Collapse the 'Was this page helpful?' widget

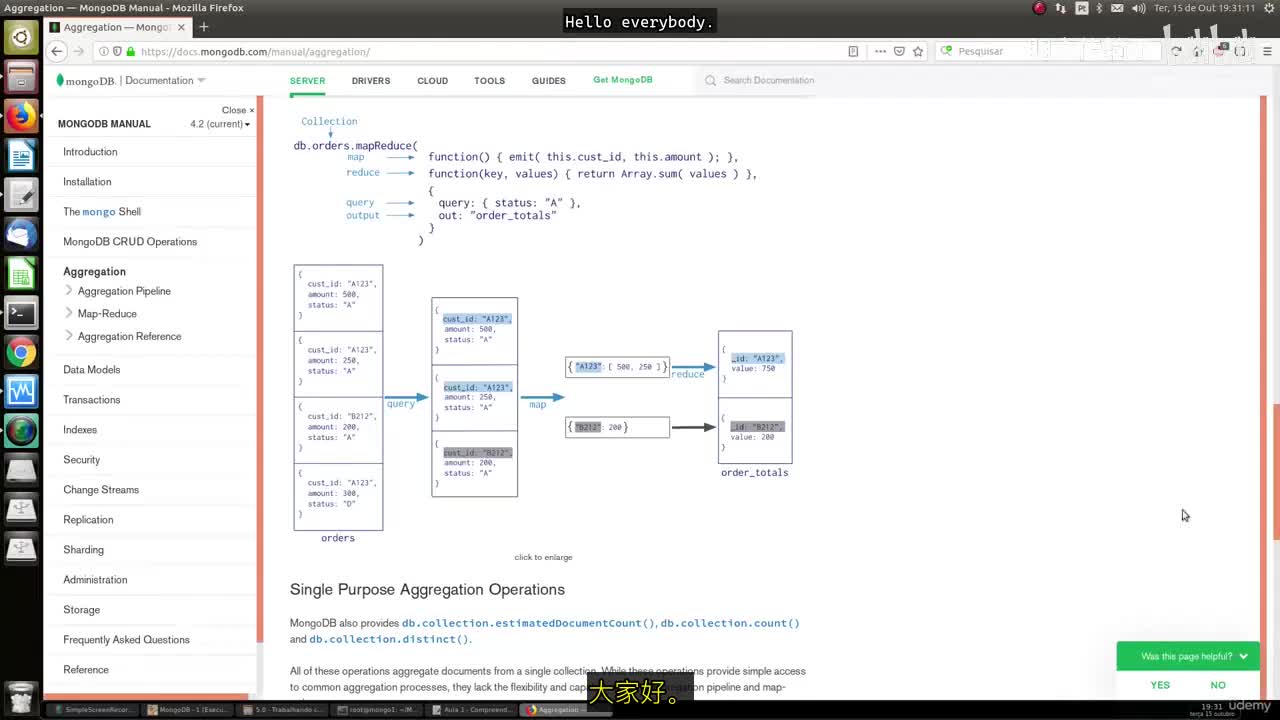[1243, 657]
